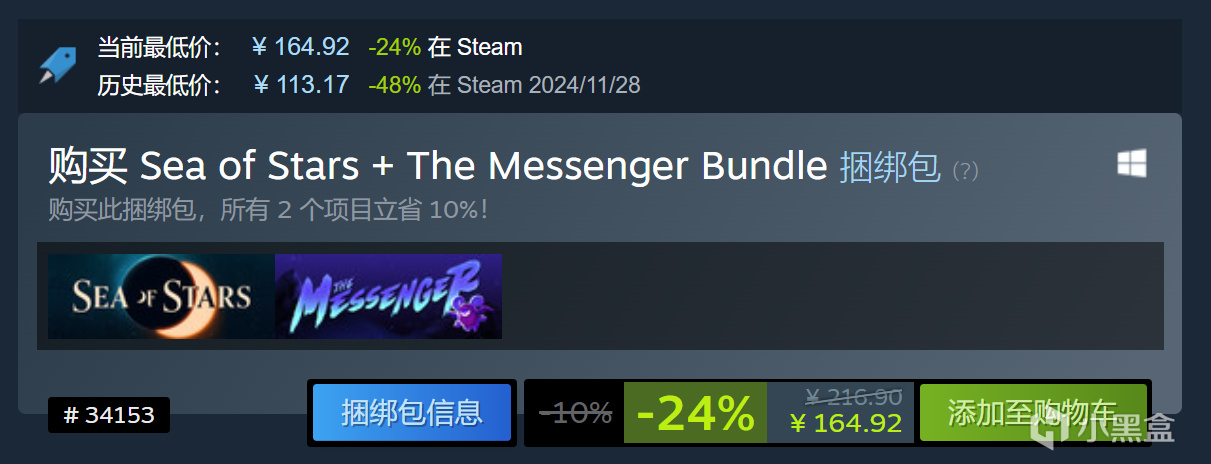Click the crossed-out -10% bundle discount
1211x464 pixels.
point(575,412)
